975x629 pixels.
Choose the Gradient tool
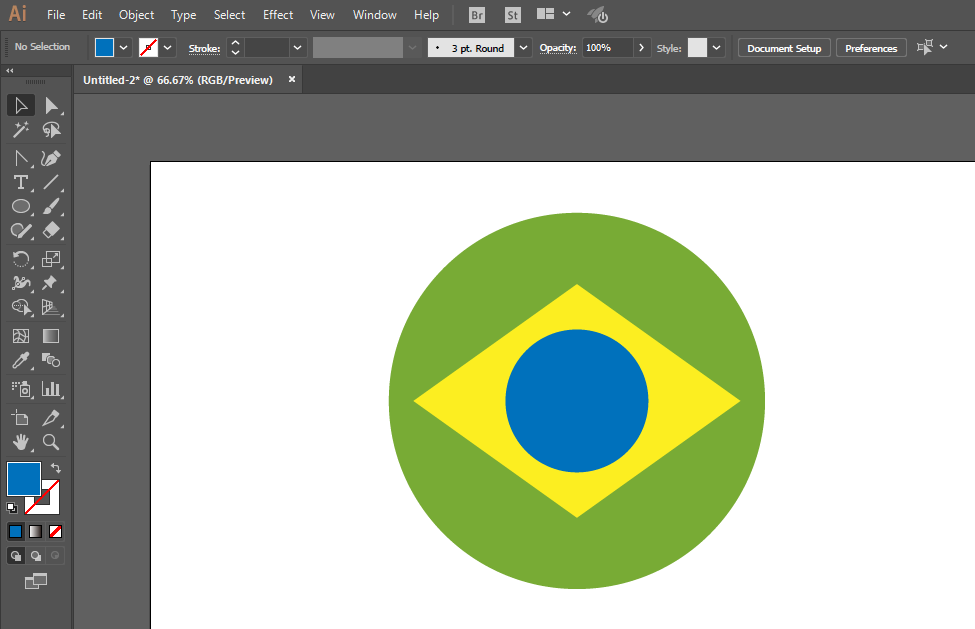pyautogui.click(x=51, y=336)
